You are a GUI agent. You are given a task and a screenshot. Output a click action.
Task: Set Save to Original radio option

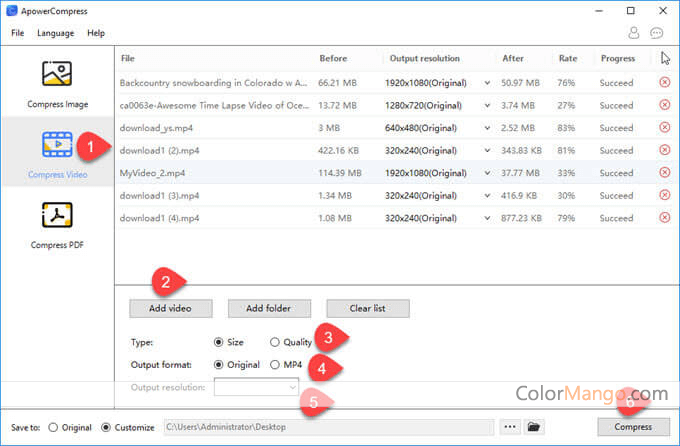click(x=53, y=427)
